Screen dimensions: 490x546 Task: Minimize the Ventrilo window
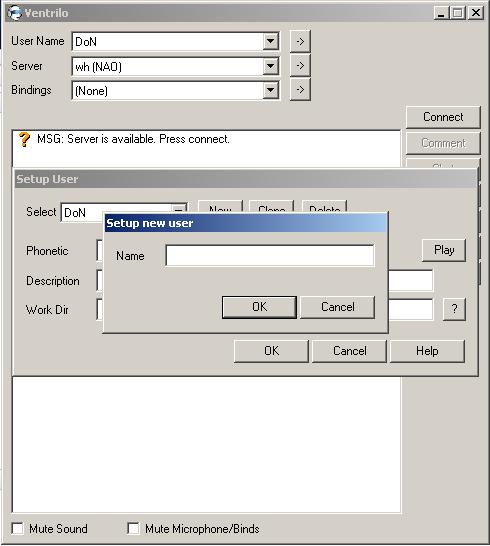[441, 13]
